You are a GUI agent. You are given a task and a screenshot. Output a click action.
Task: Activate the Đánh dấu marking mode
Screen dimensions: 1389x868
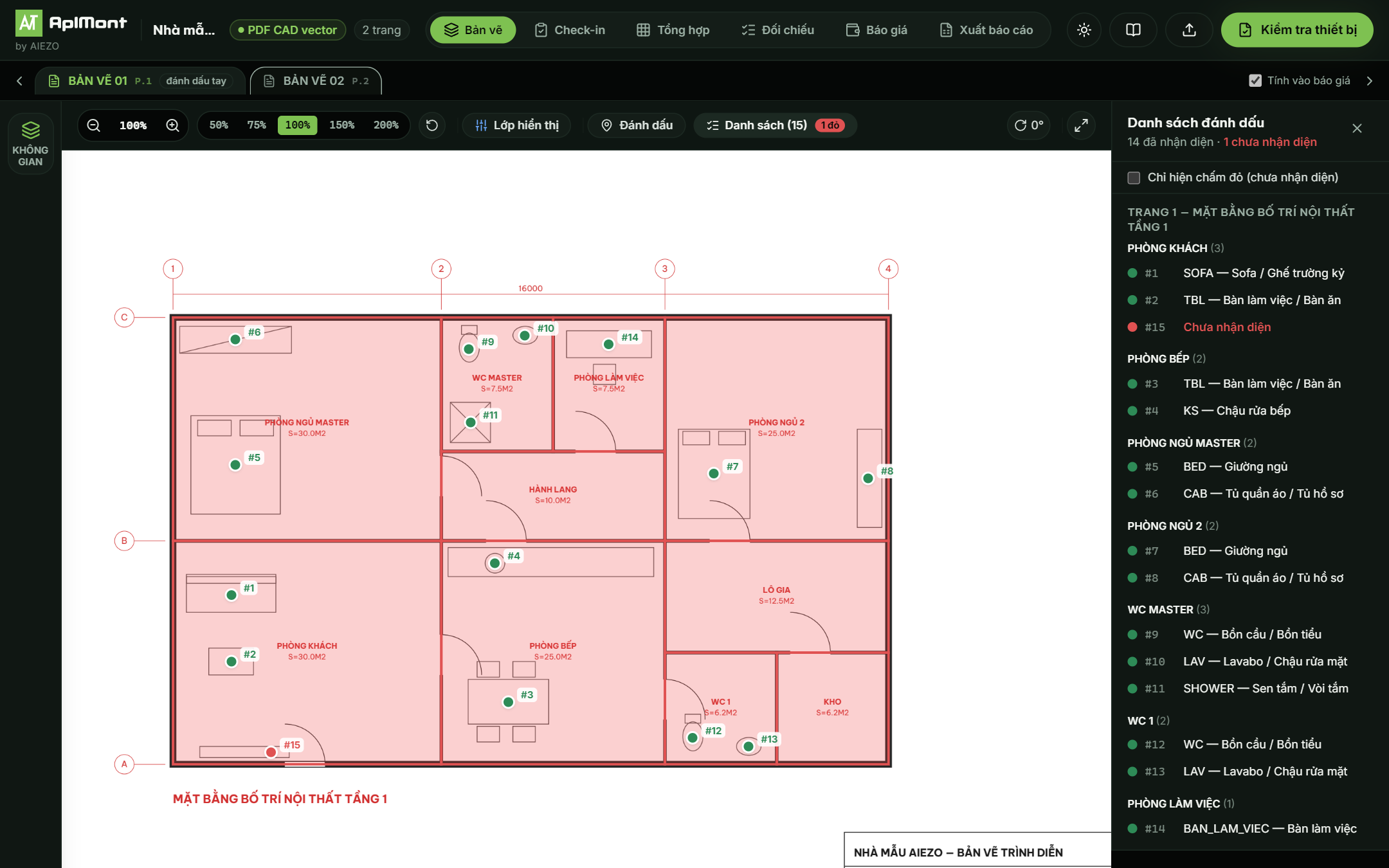tap(637, 125)
